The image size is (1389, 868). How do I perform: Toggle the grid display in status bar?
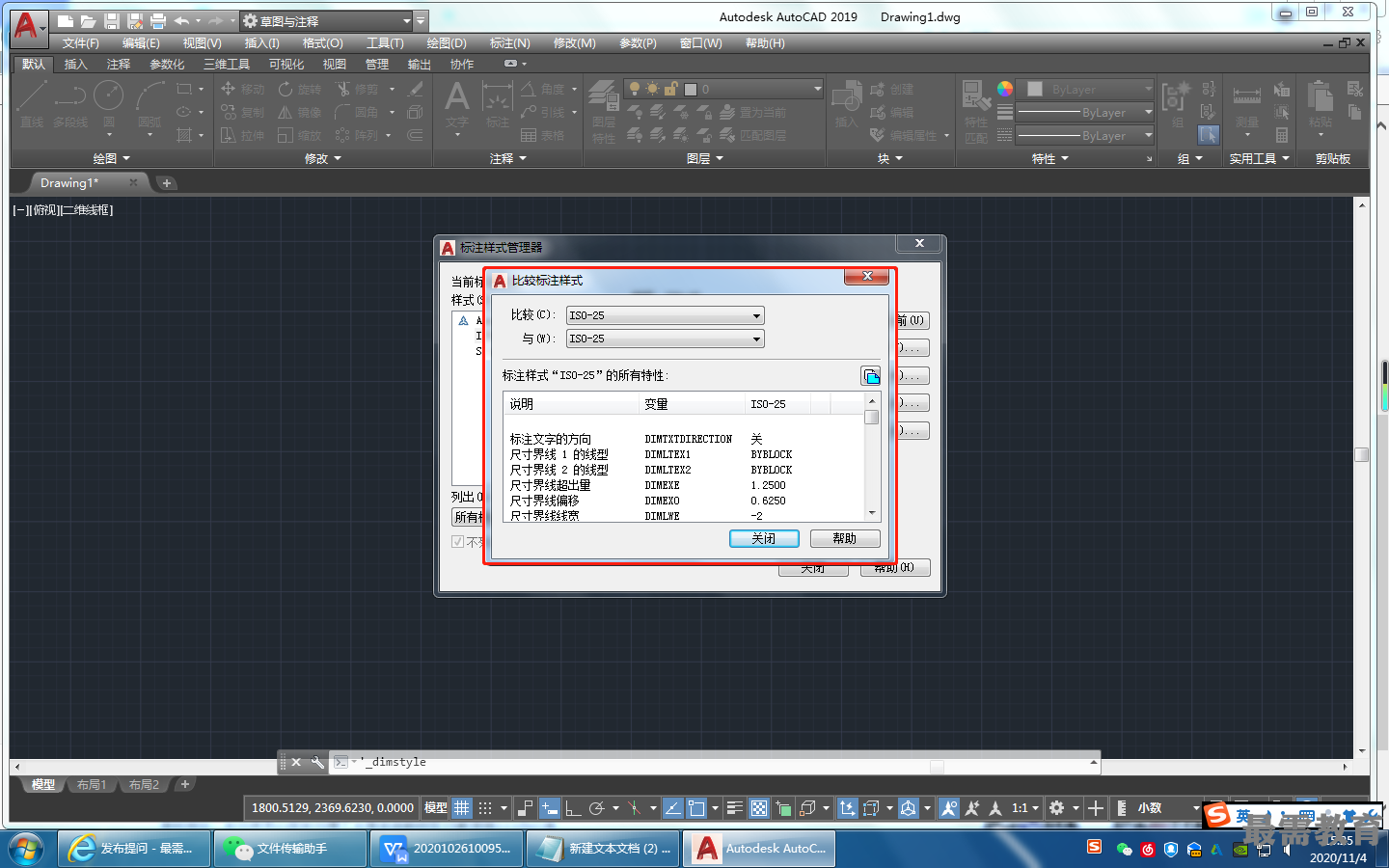pos(462,808)
